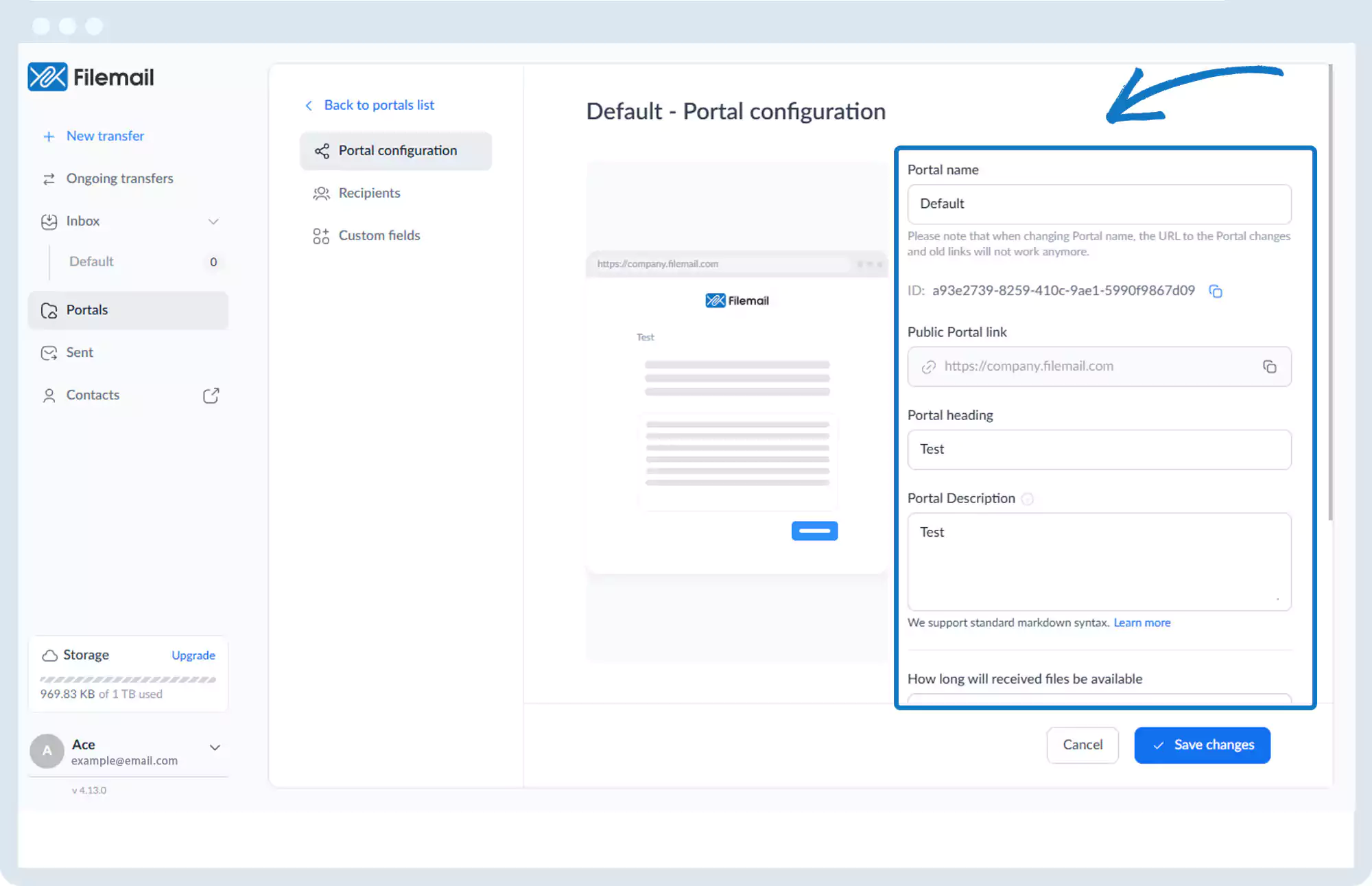
Task: Copy the portal ID to clipboard
Action: pos(1216,291)
